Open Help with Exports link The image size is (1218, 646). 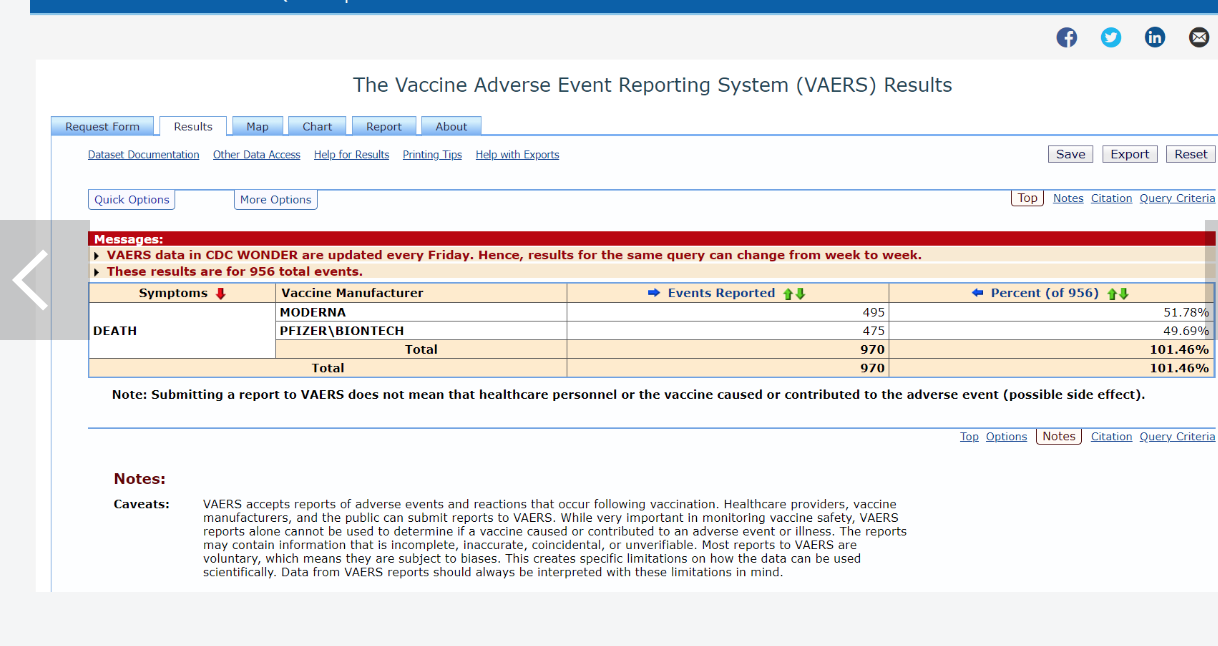tap(517, 155)
